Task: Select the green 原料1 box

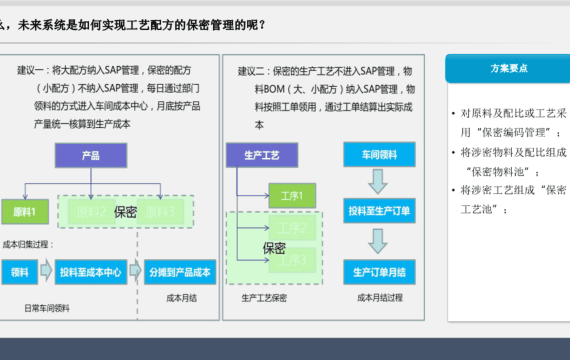Action: tap(25, 211)
